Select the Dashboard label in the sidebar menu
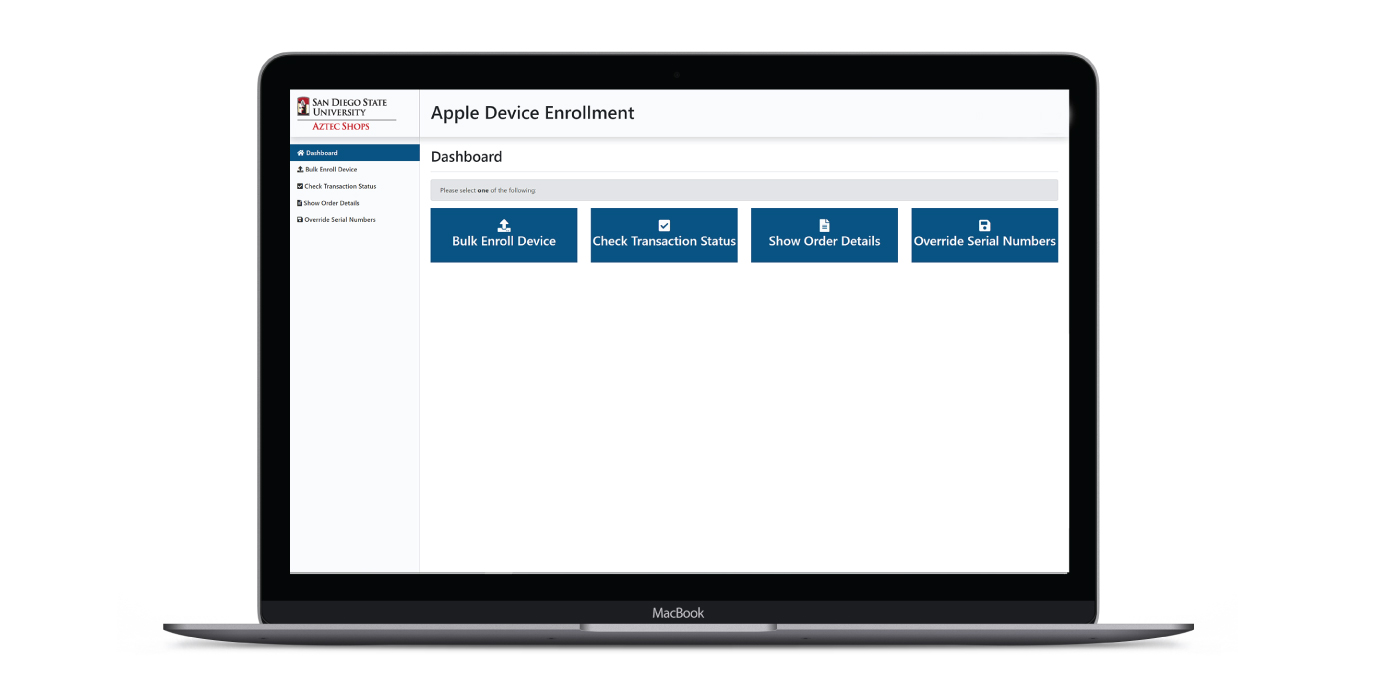The height and width of the screenshot is (700, 1400). (x=322, y=153)
